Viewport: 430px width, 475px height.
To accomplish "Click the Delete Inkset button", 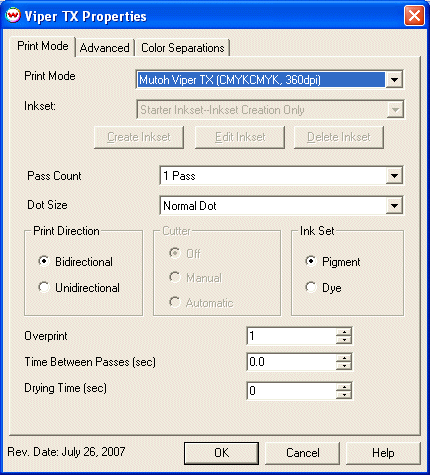I will [339, 137].
